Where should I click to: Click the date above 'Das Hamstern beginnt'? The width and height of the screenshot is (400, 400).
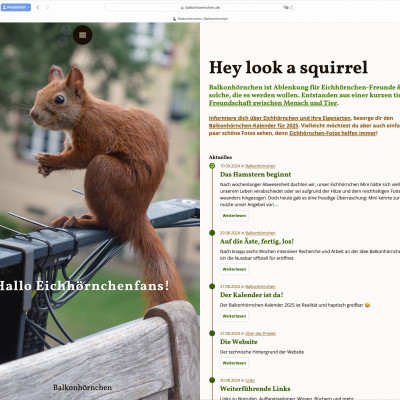(230, 166)
